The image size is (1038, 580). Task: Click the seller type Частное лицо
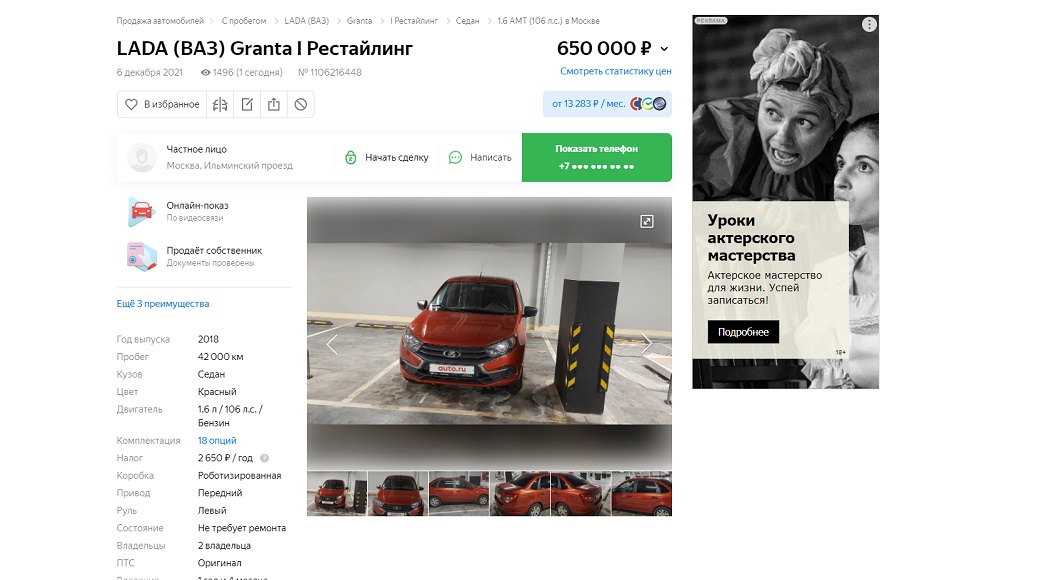197,150
